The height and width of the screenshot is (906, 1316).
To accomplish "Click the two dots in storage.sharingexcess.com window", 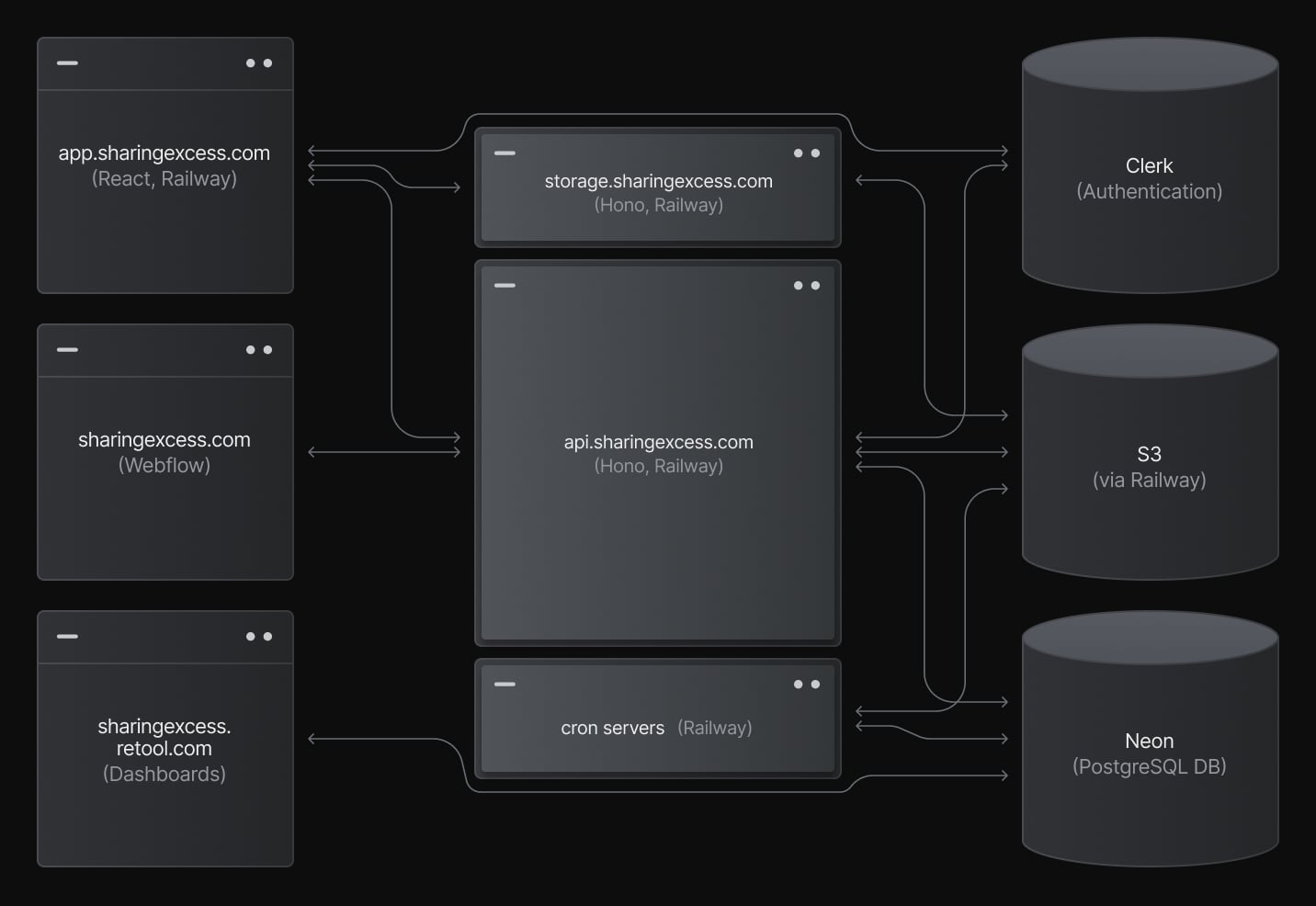I will pos(807,153).
